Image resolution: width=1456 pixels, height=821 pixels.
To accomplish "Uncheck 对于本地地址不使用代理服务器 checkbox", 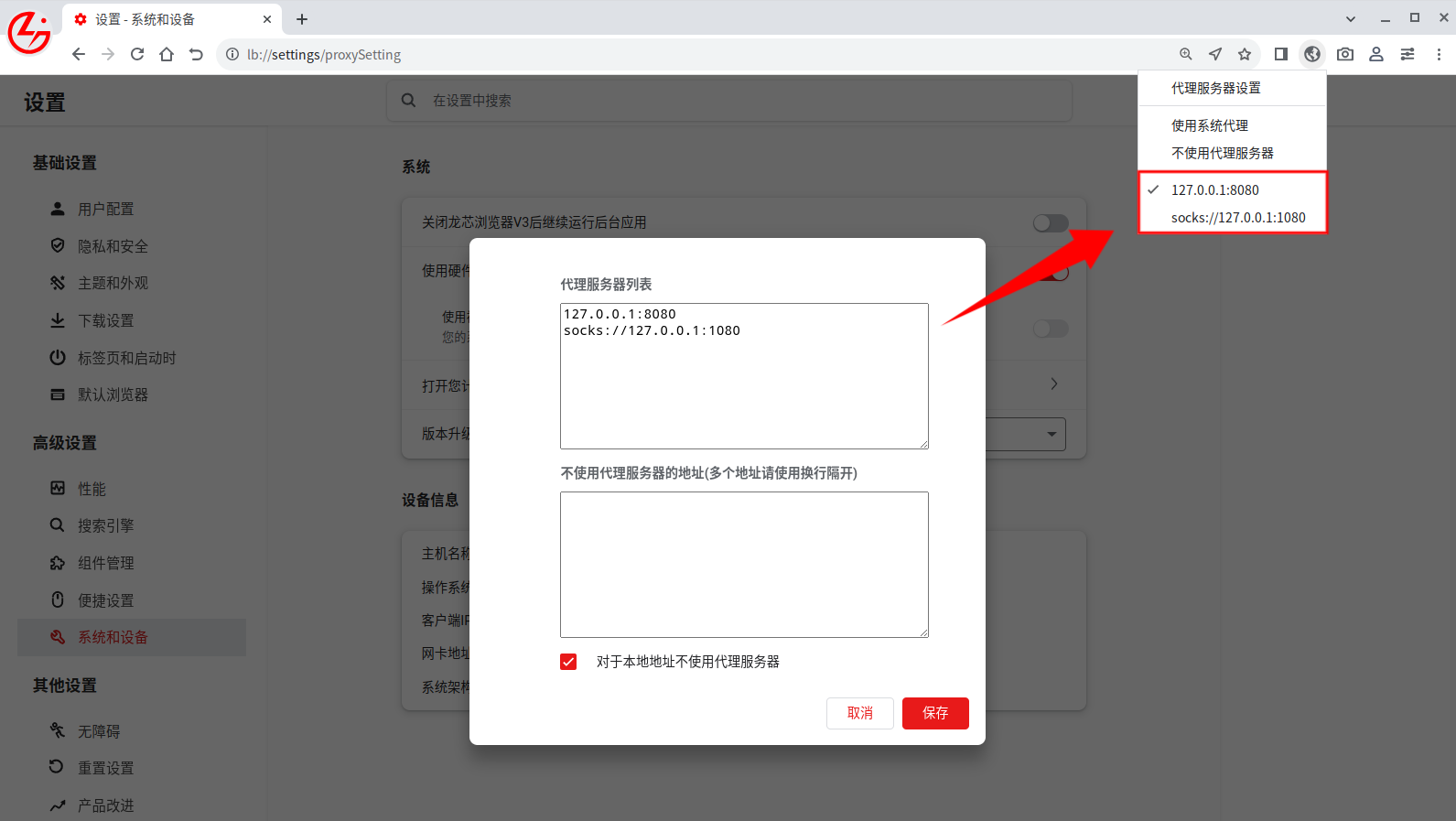I will 568,662.
